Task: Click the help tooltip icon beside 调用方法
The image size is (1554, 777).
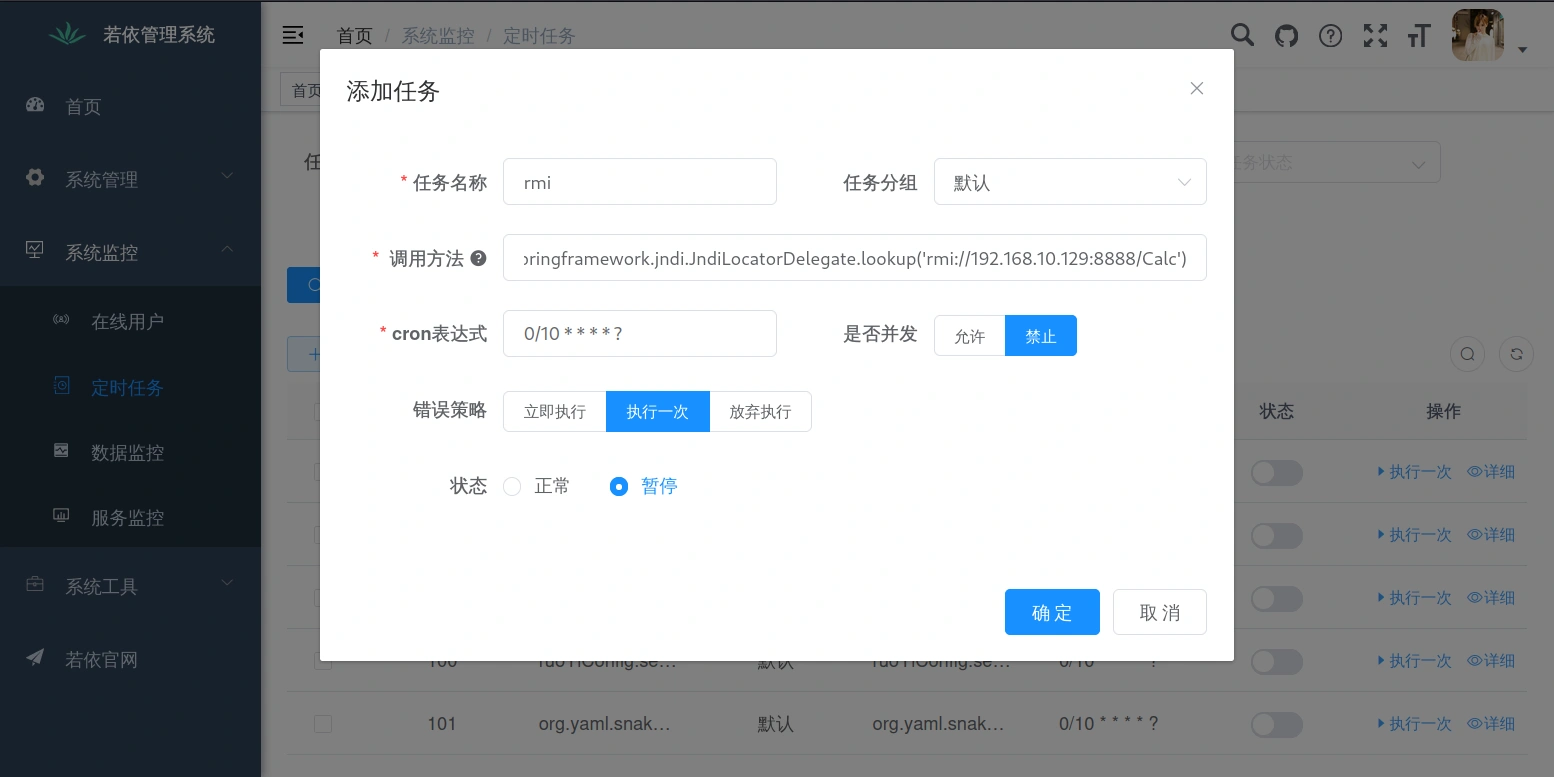Action: click(x=479, y=258)
